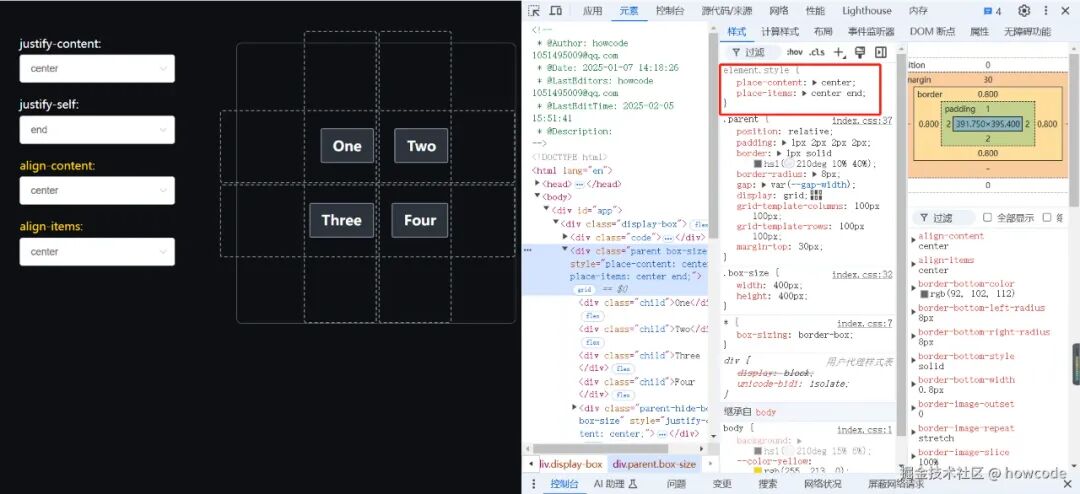Screen dimensions: 1080x494
Task: Enable the 全部显示 checkbox
Action: point(987,218)
